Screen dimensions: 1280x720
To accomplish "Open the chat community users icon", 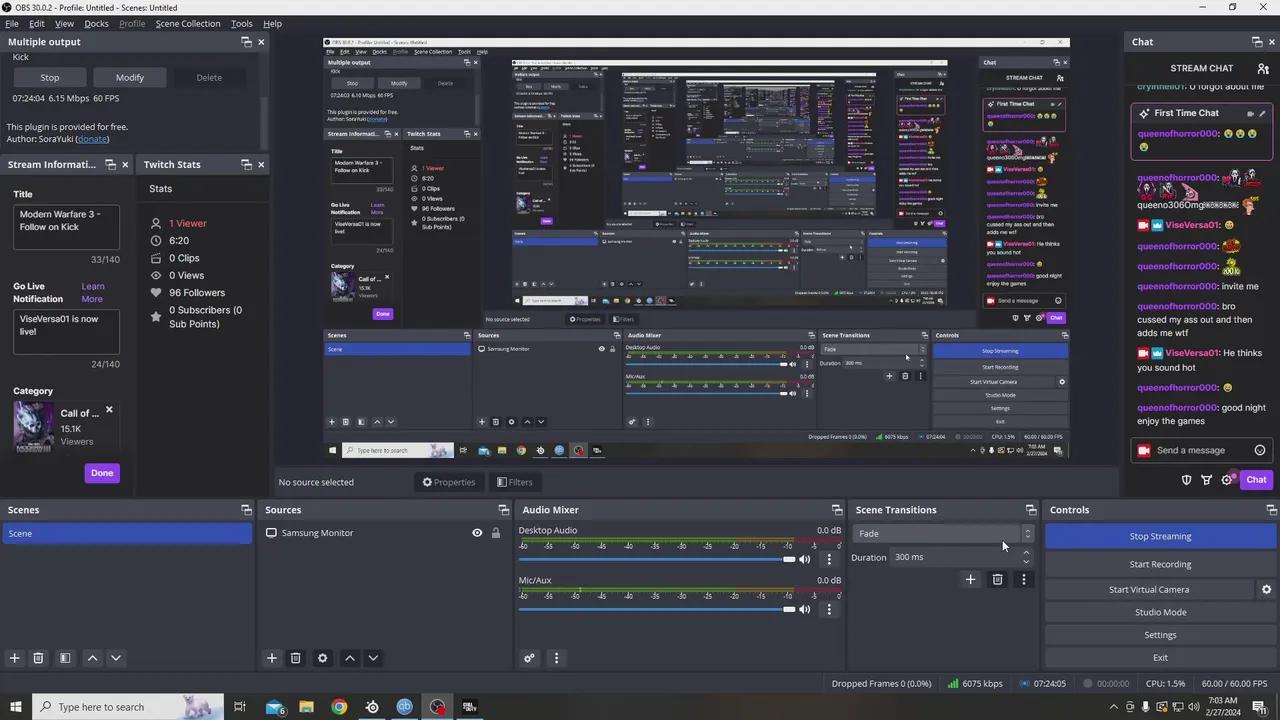I will click(x=1262, y=69).
